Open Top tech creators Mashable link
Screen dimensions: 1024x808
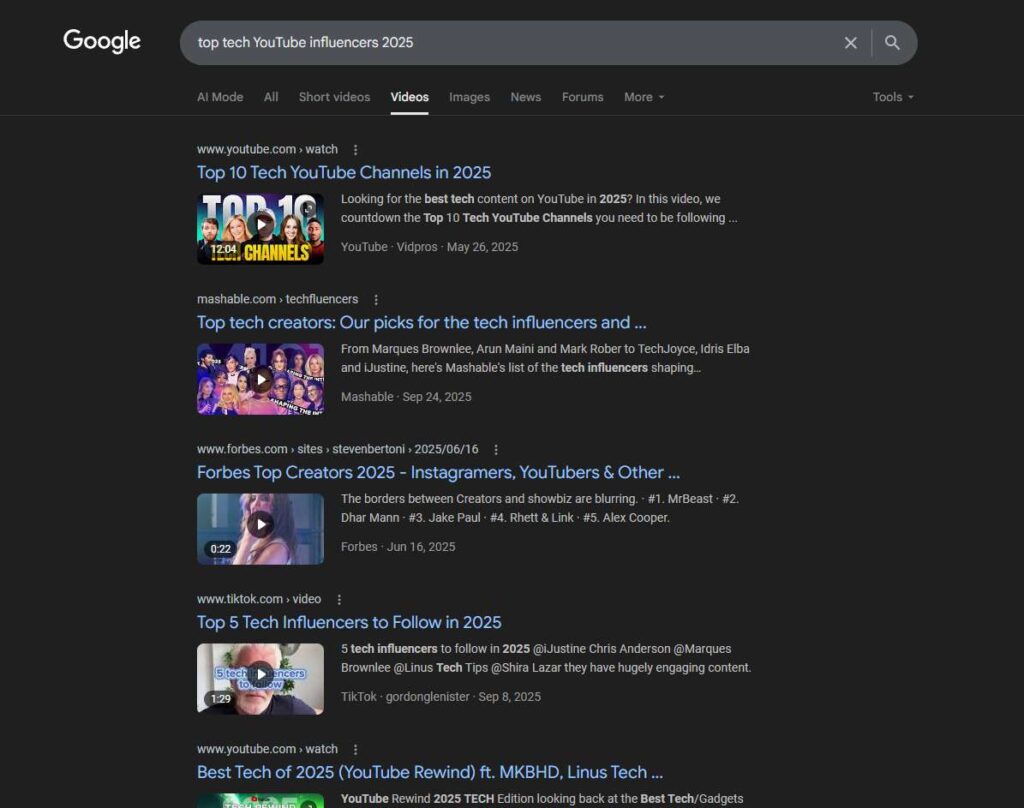pos(421,323)
